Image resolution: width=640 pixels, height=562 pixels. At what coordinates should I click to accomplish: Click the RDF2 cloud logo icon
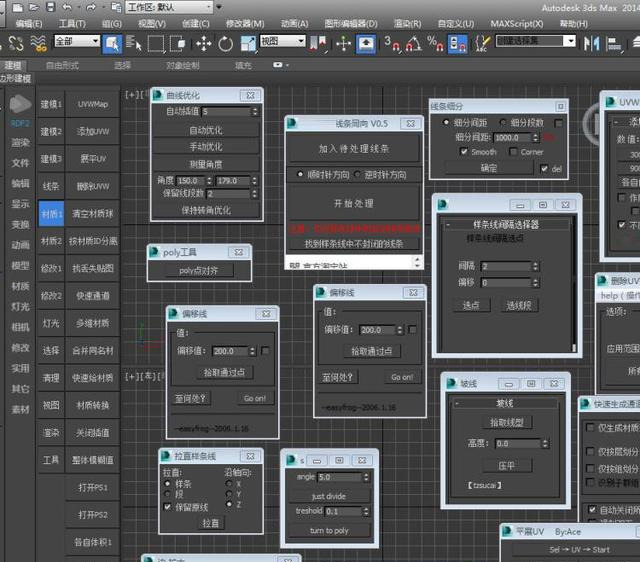(x=20, y=104)
